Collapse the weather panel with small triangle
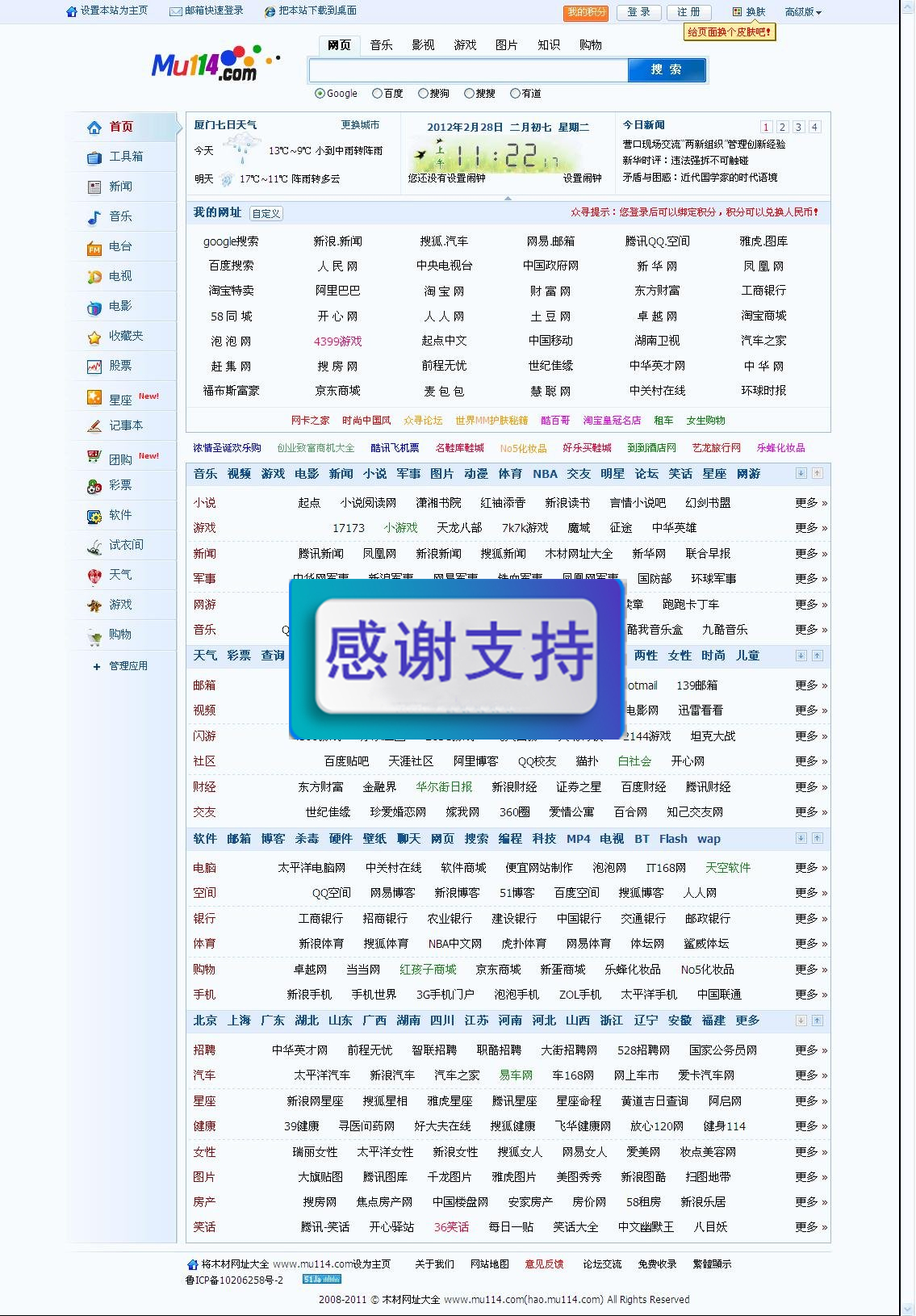This screenshot has width=916, height=1316. click(x=508, y=198)
